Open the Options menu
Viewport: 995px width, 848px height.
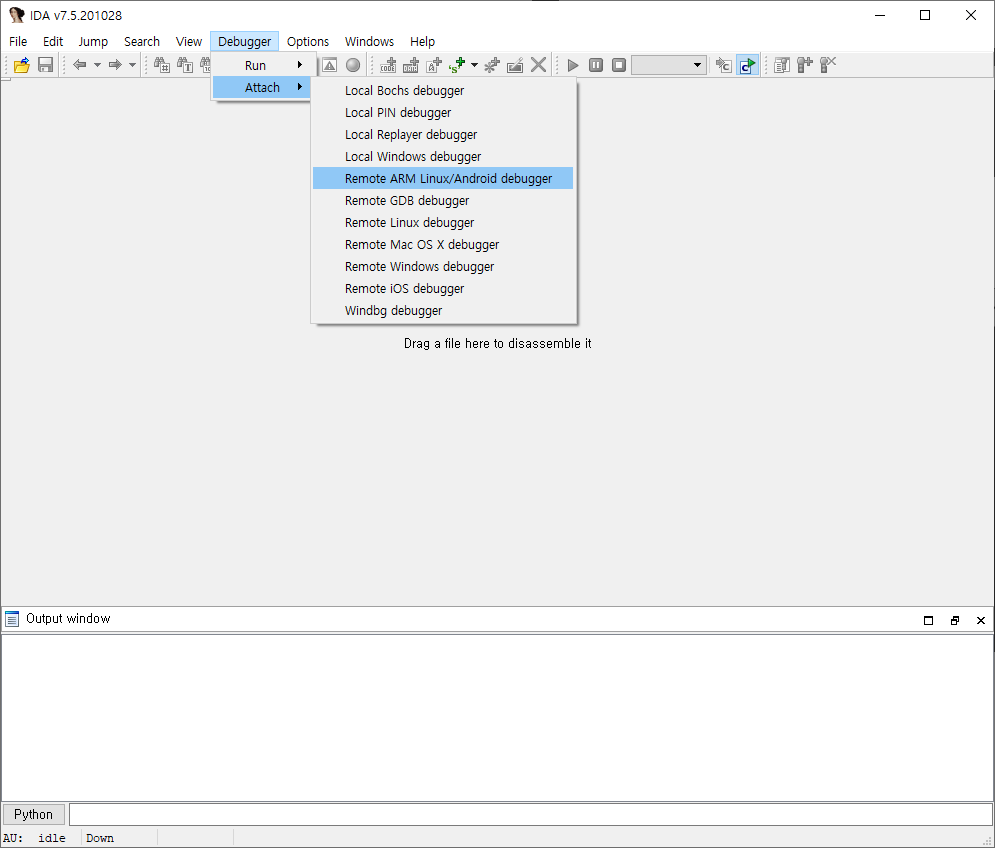click(308, 41)
